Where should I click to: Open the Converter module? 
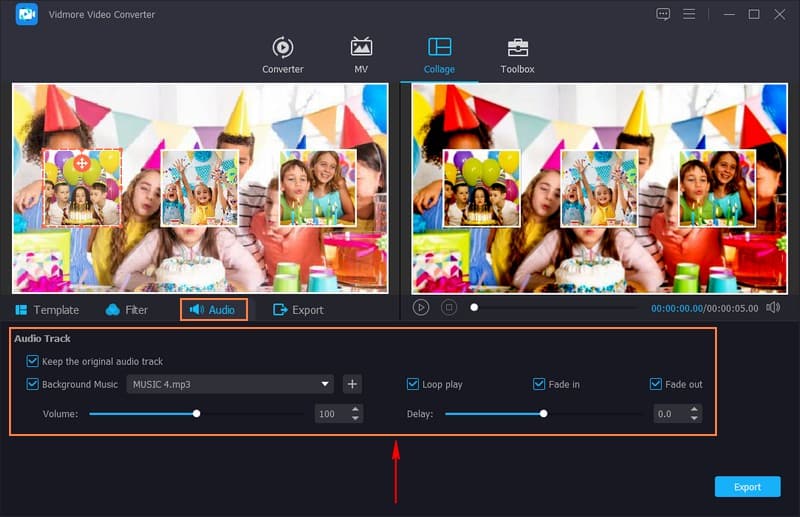coord(283,55)
